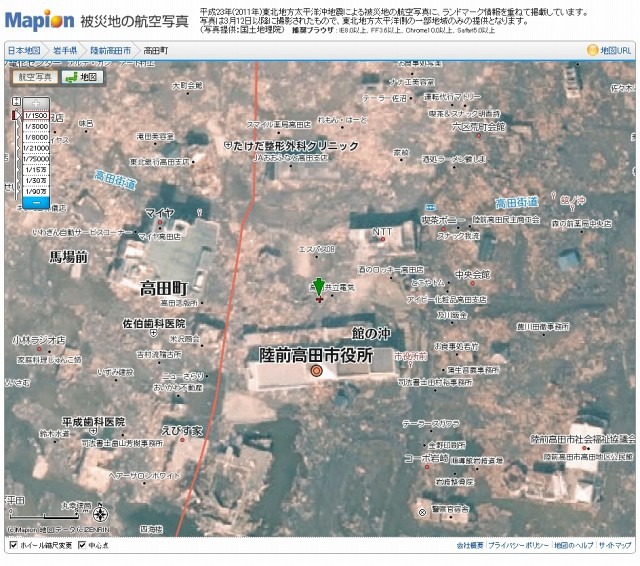Image resolution: width=640 pixels, height=566 pixels.
Task: Open the 地図のヘルプ footer link
Action: point(573,545)
